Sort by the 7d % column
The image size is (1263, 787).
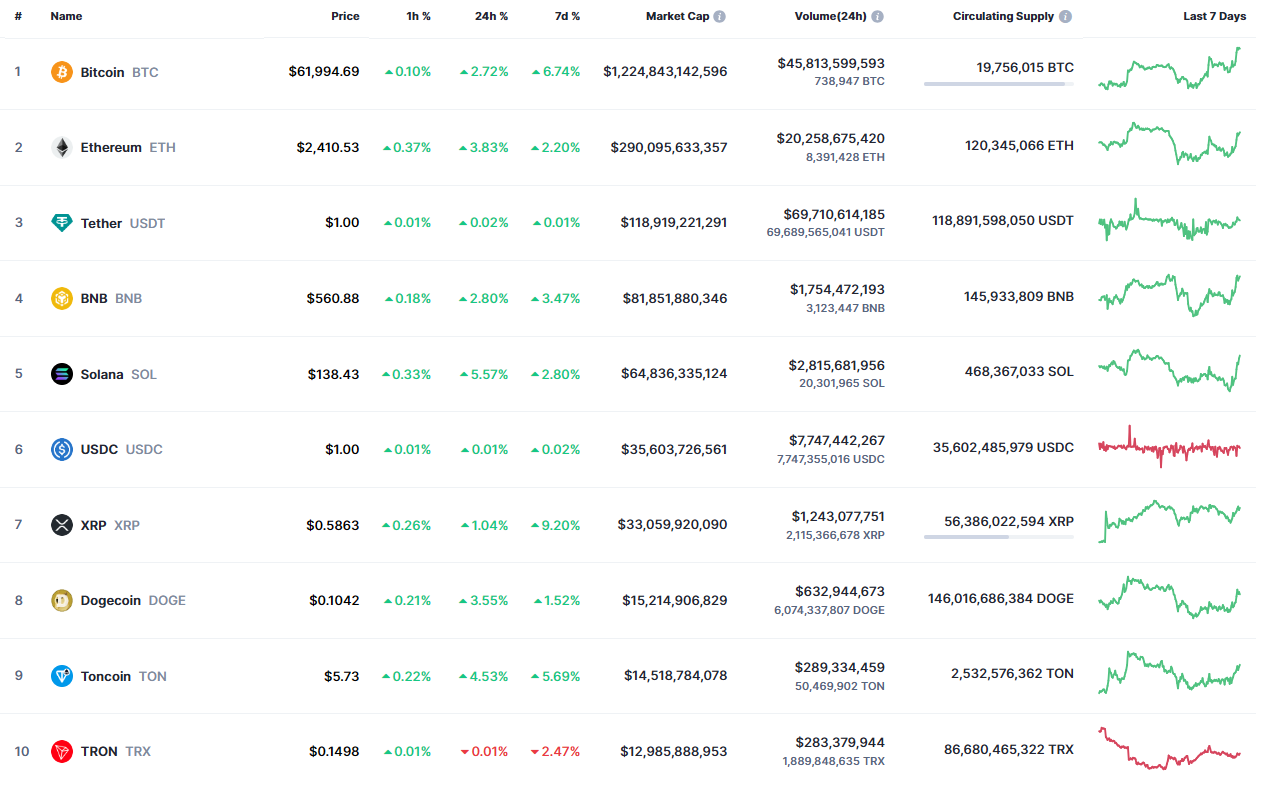[567, 17]
